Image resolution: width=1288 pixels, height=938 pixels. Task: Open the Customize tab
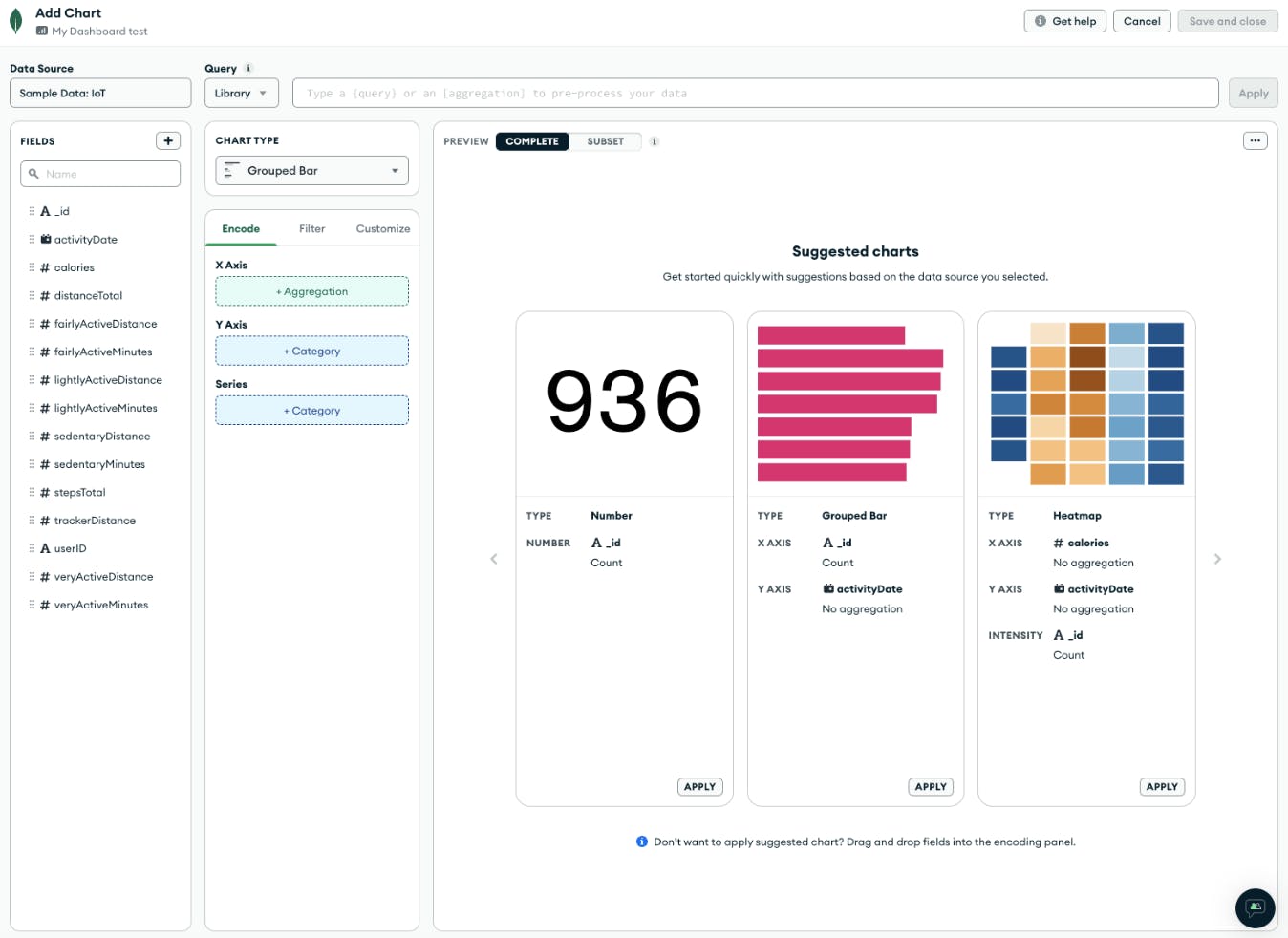pyautogui.click(x=381, y=228)
